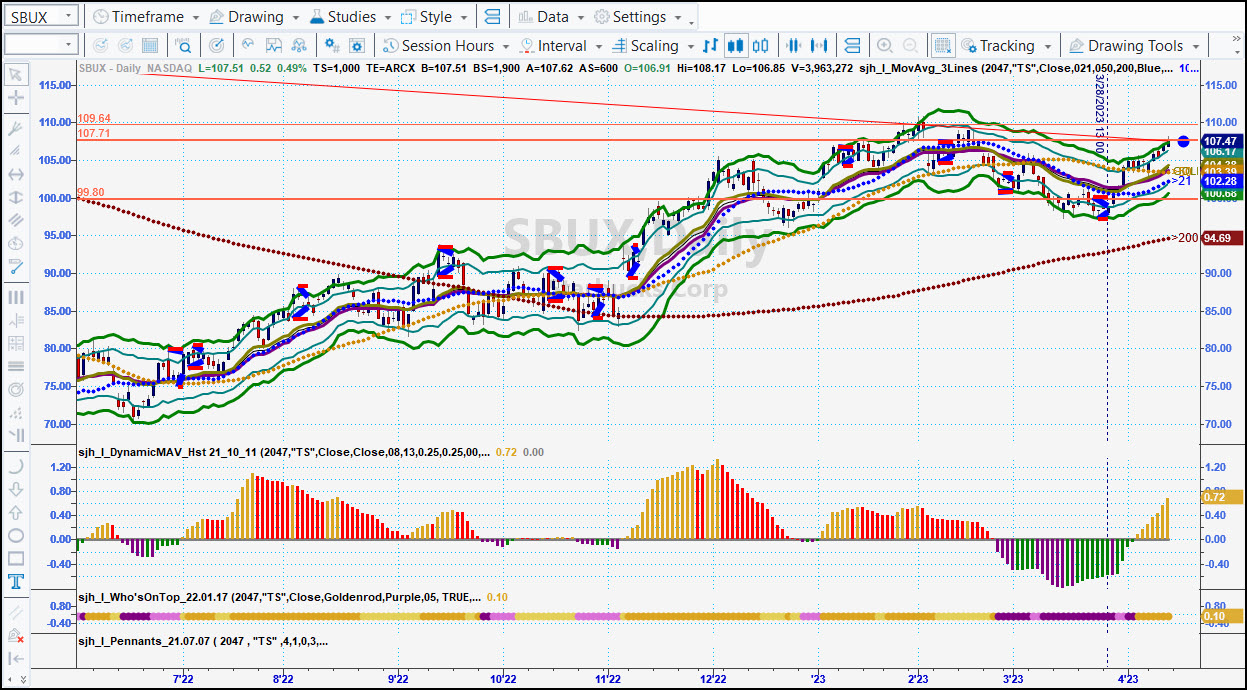
Task: Open the gear window properties icon
Action: pyautogui.click(x=359, y=45)
